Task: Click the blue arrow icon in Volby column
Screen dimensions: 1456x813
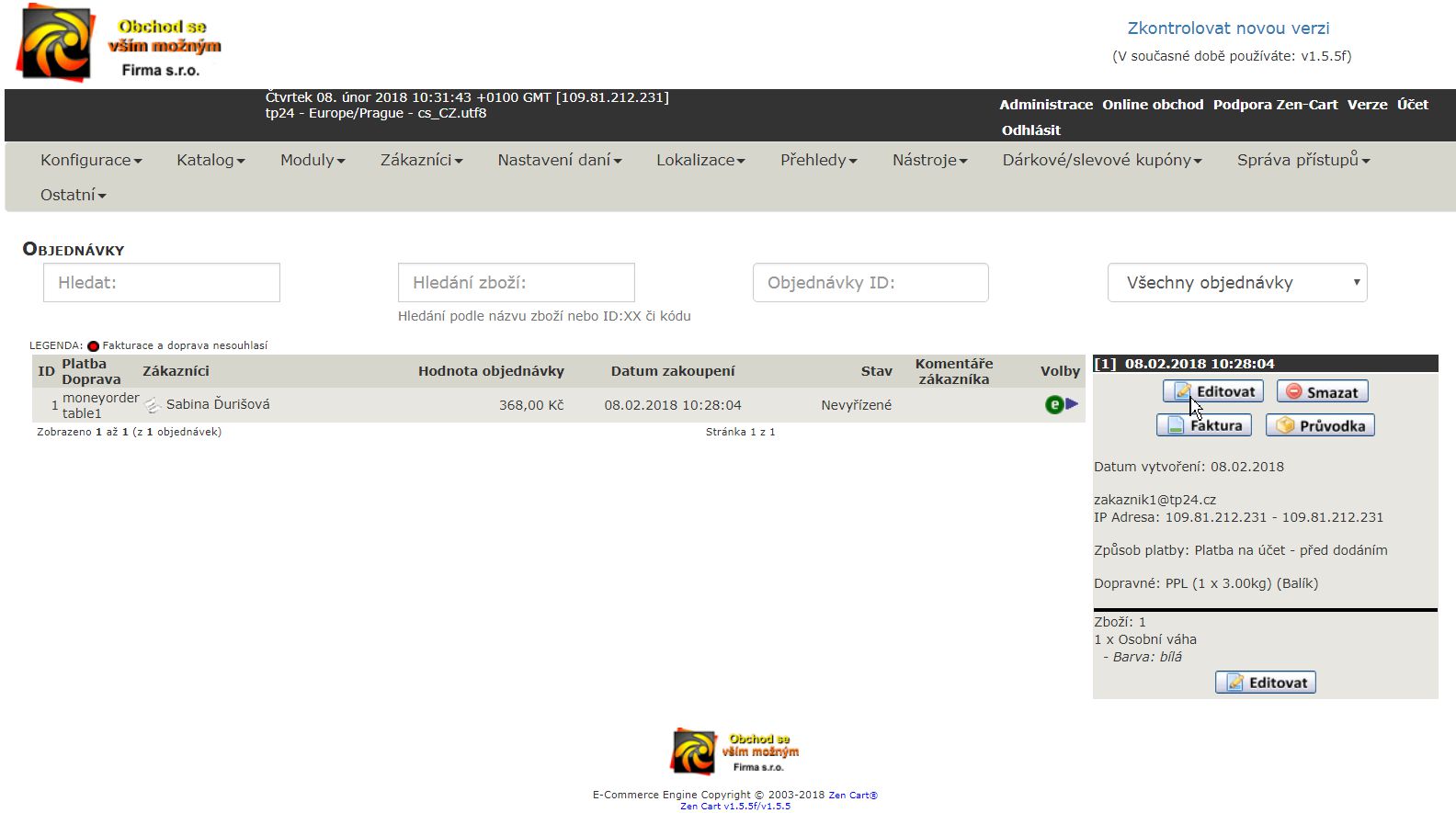Action: (1072, 404)
